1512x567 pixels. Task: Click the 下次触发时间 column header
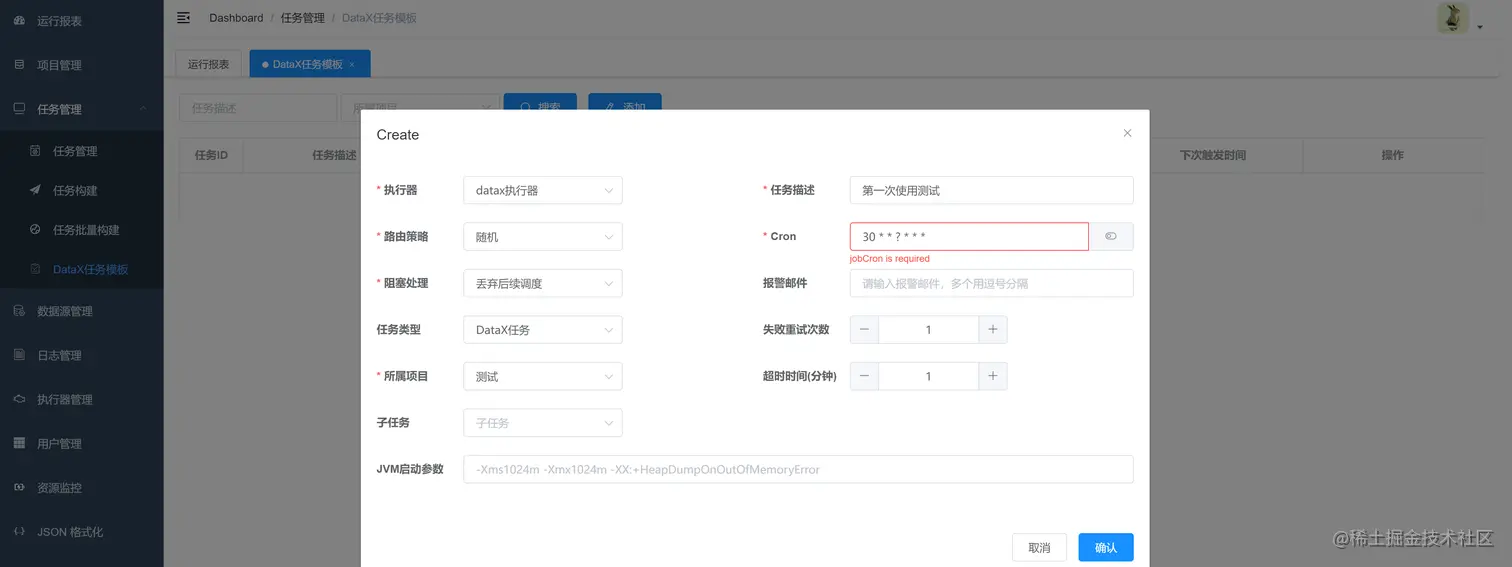1213,155
